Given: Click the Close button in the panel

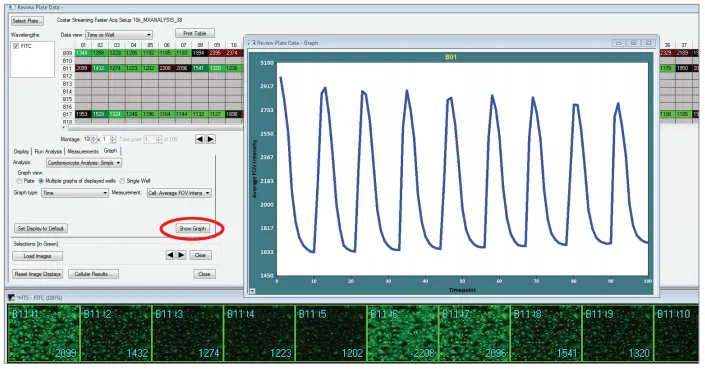Looking at the screenshot, I should 204,274.
